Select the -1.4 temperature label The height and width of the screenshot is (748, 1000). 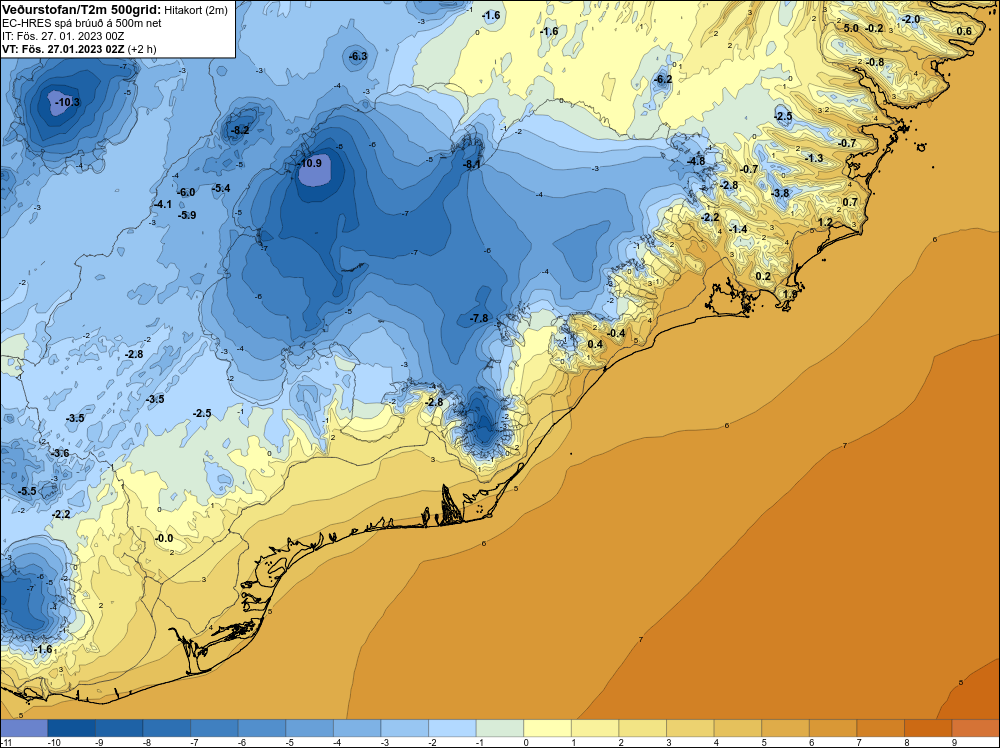pyautogui.click(x=738, y=230)
